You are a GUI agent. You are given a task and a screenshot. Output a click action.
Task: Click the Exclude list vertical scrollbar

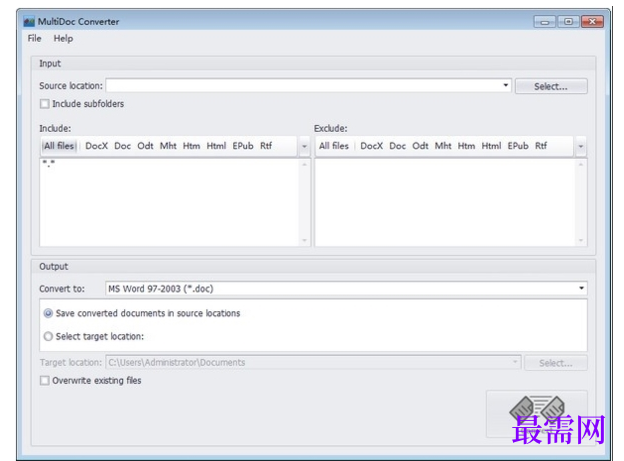[x=581, y=202]
